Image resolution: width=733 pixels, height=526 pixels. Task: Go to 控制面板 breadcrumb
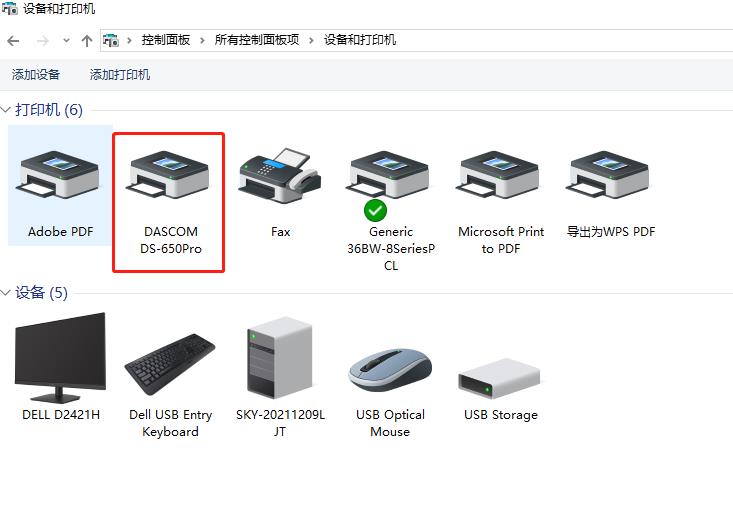(166, 40)
